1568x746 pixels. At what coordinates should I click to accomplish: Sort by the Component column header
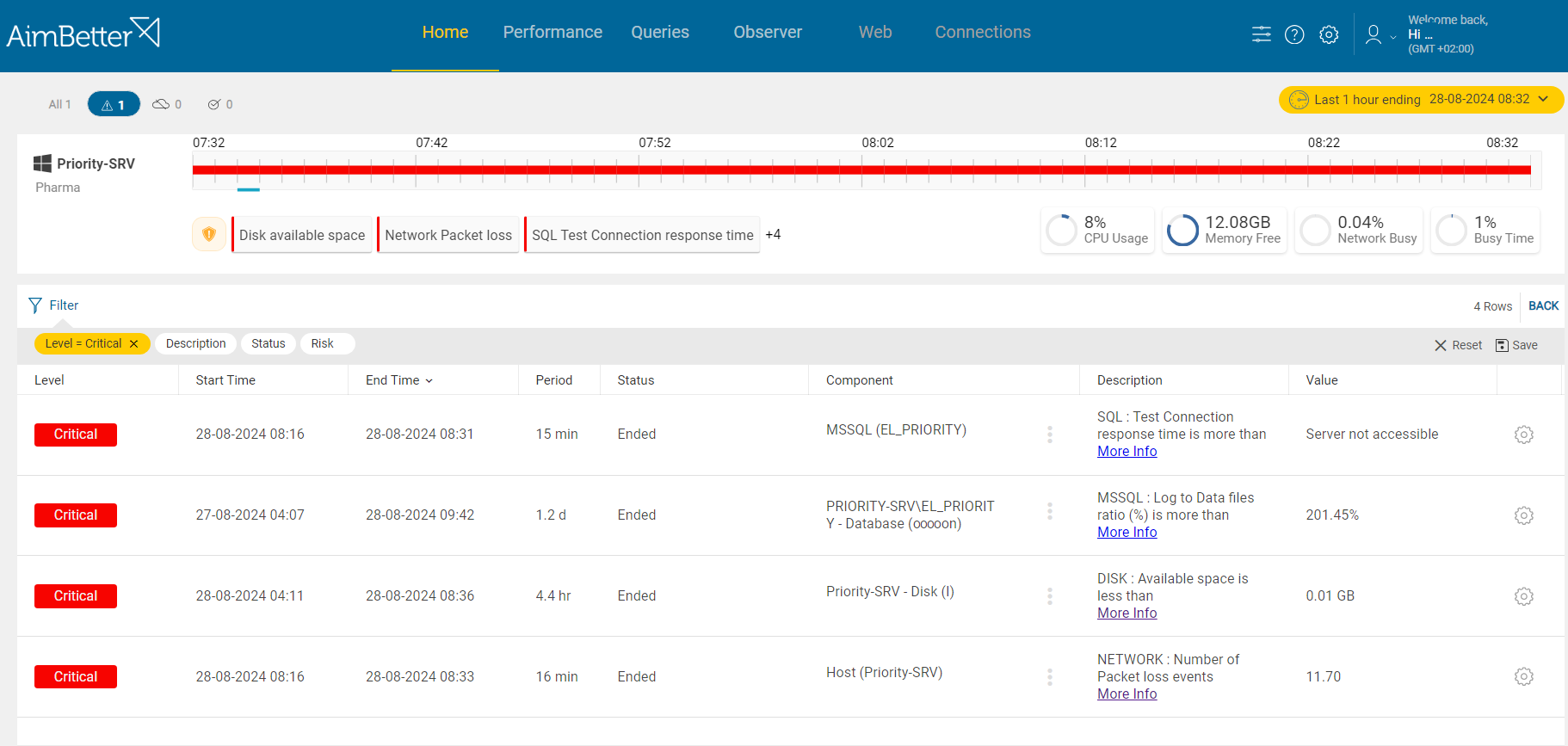[859, 380]
